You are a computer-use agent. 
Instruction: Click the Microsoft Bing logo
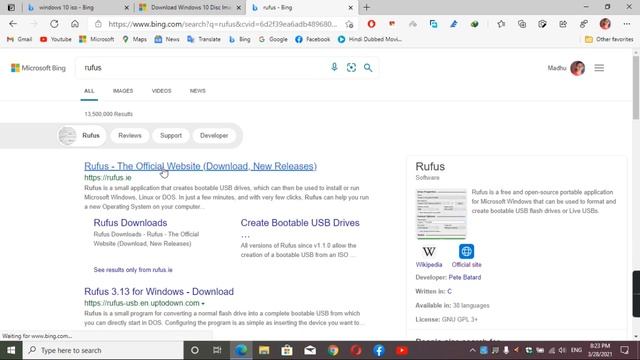38,68
